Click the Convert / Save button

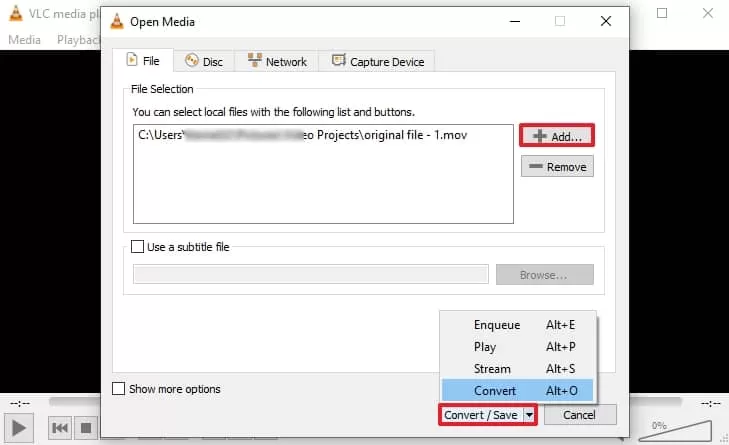coord(481,415)
